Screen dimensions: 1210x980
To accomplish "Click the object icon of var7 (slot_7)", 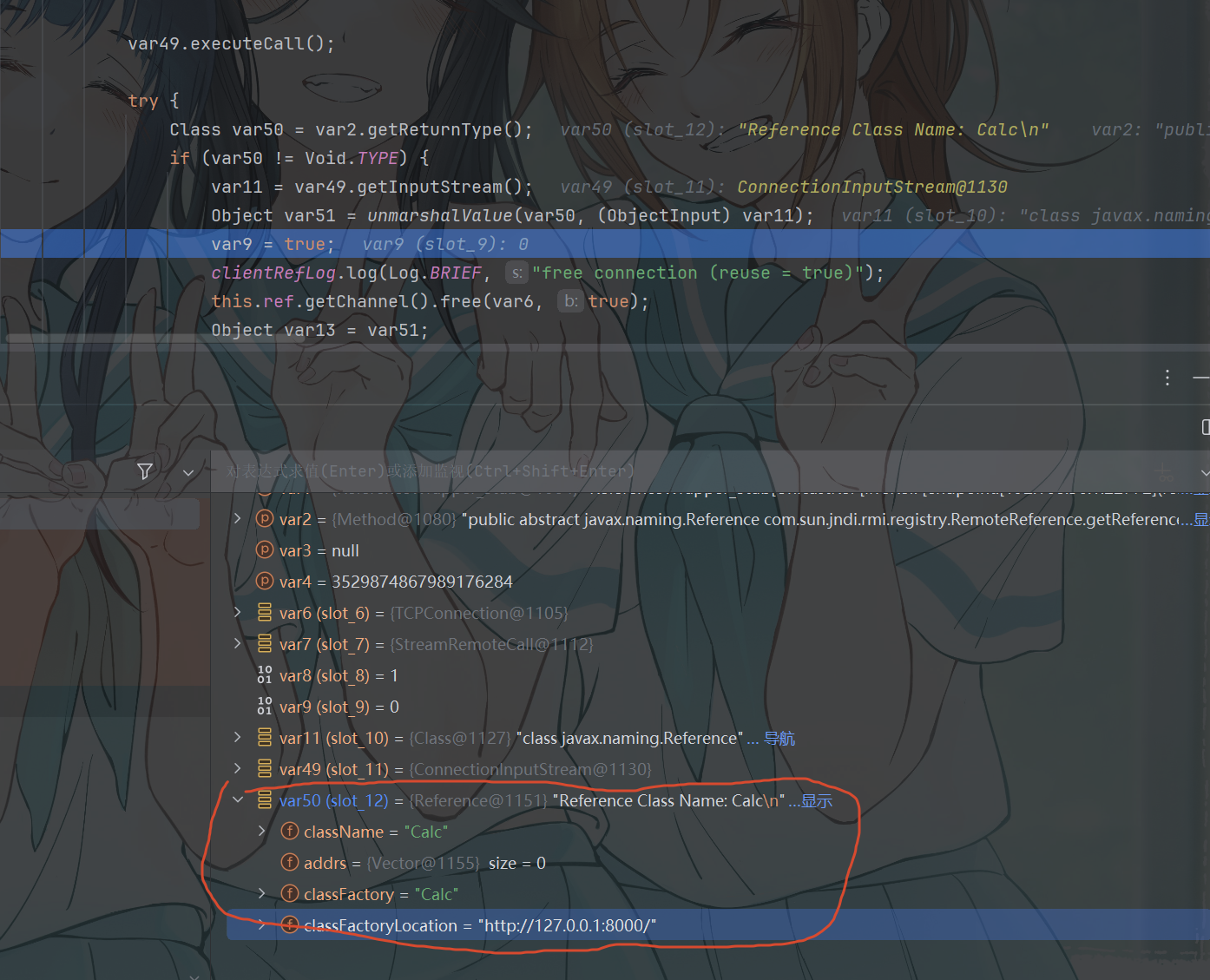I will (265, 643).
